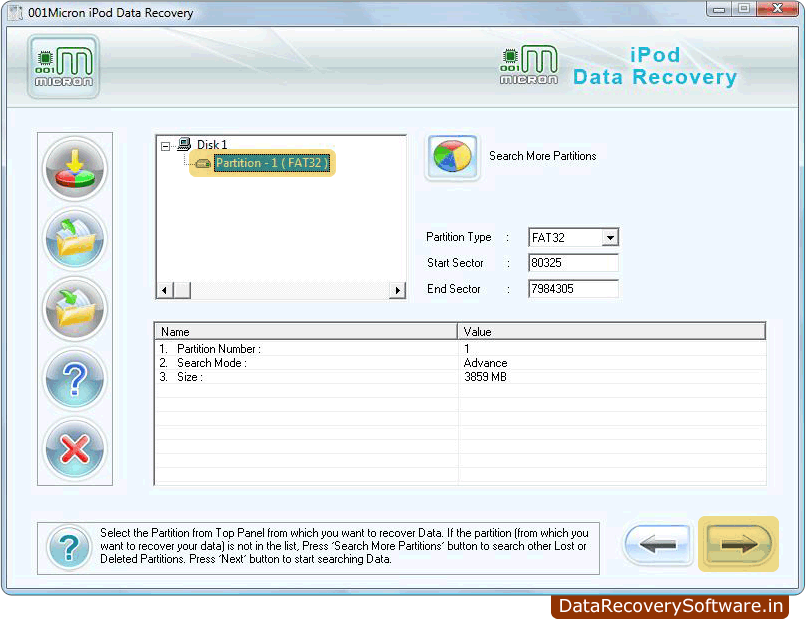Click the Partition Type label
The height and width of the screenshot is (619, 806).
459,237
